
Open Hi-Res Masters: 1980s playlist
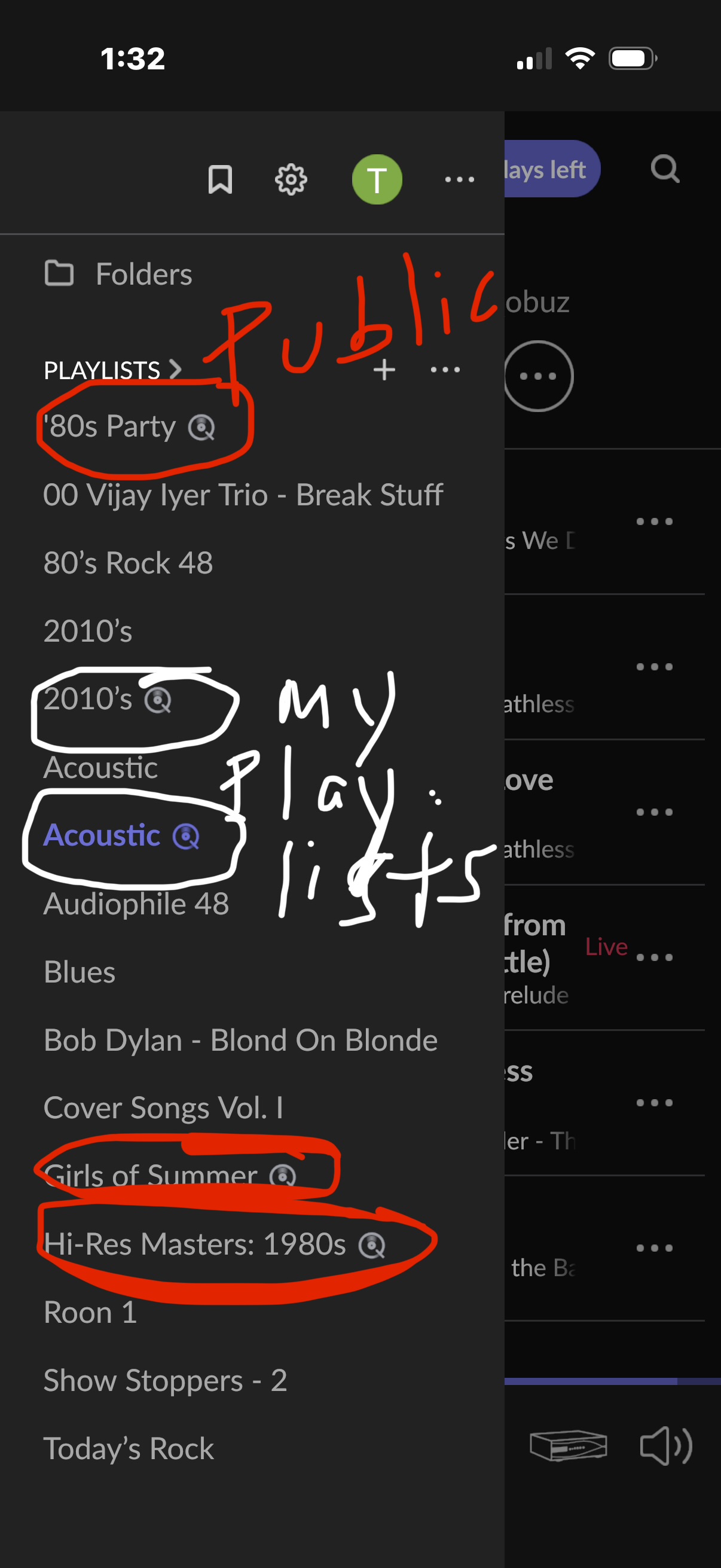click(x=214, y=1244)
